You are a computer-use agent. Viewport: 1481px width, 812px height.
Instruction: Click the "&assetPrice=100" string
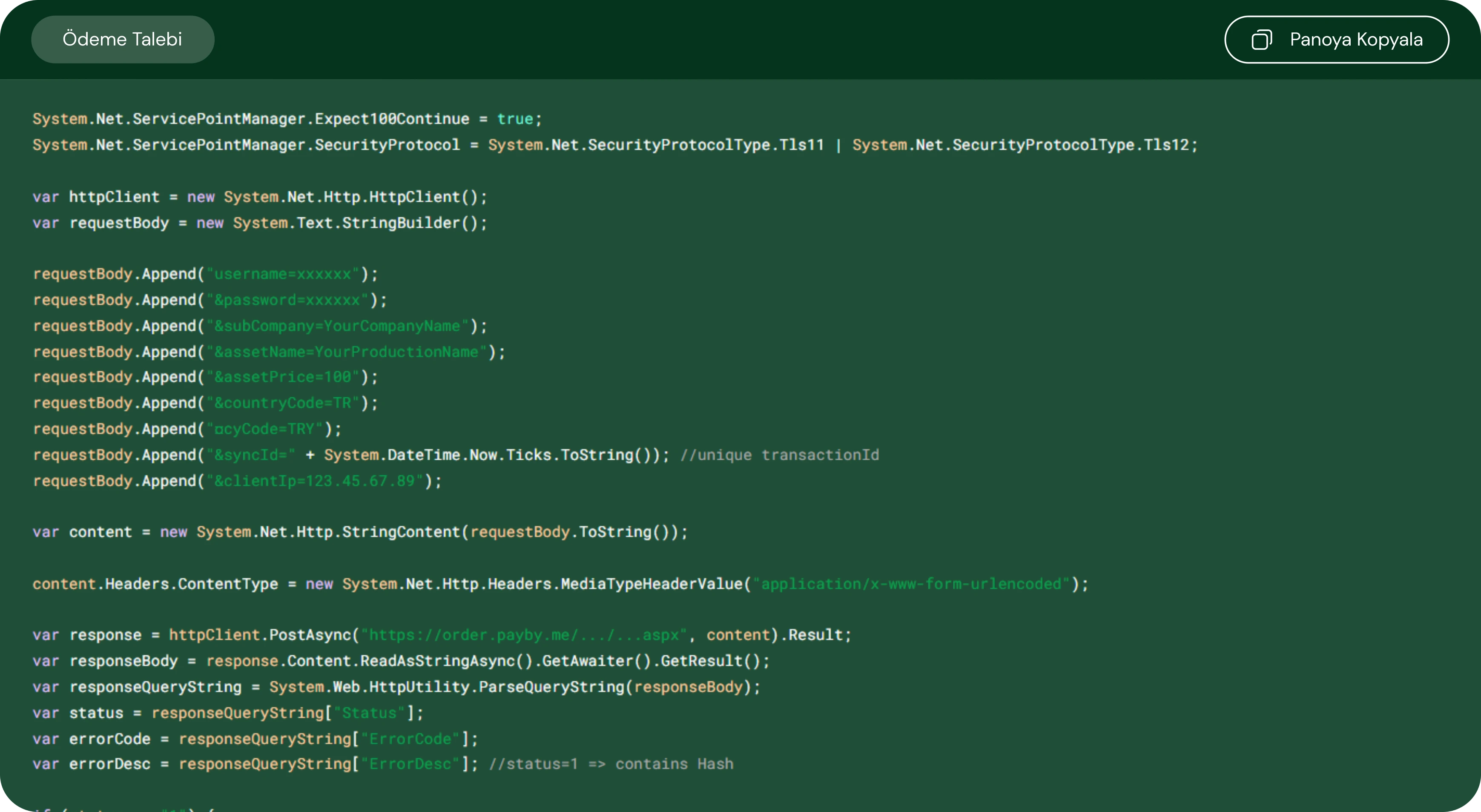[x=283, y=377]
